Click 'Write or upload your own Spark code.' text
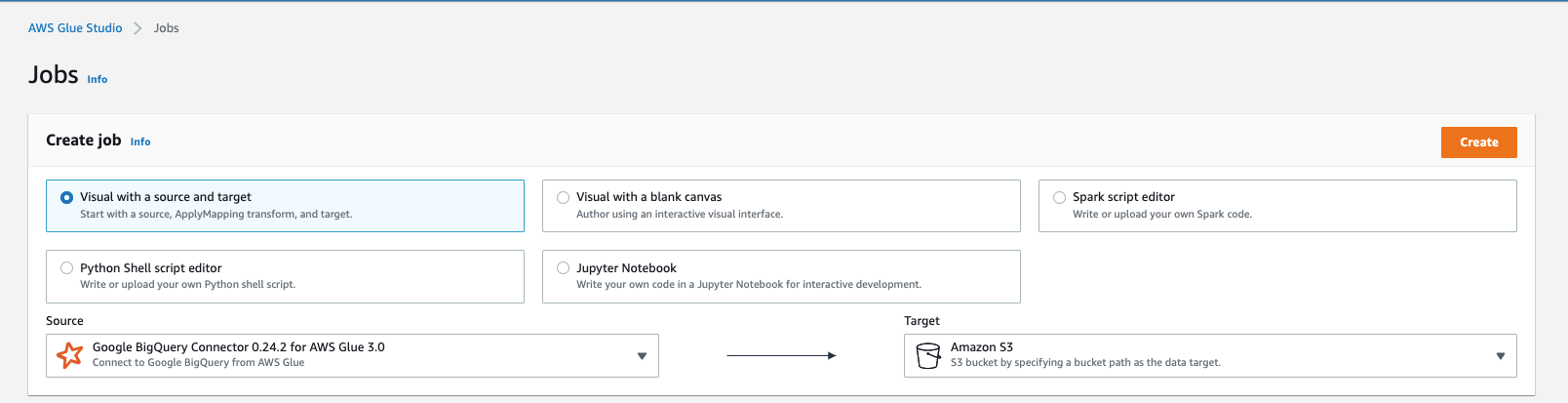This screenshot has height=403, width=1568. [x=1162, y=215]
